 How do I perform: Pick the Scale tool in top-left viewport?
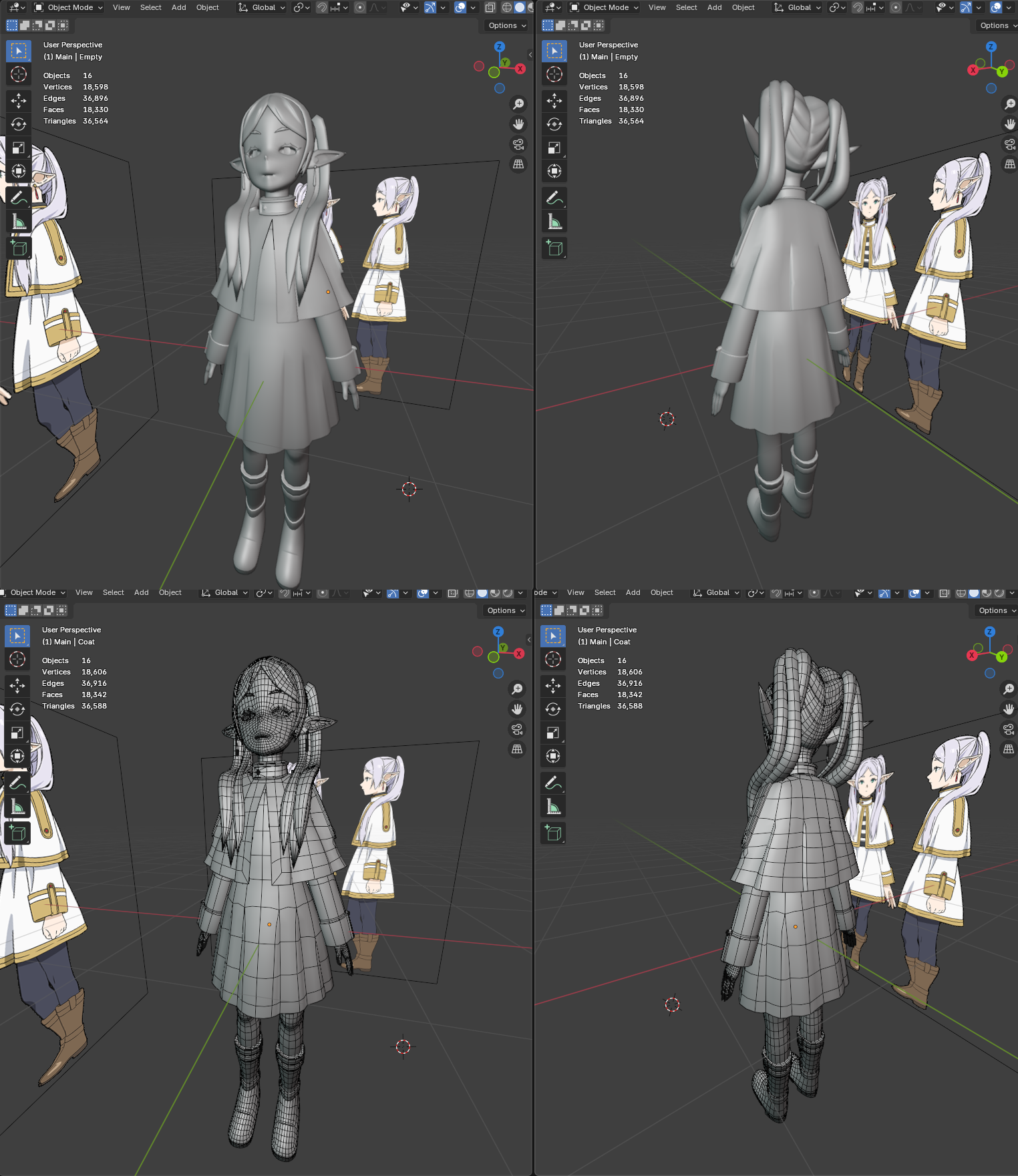(x=19, y=148)
